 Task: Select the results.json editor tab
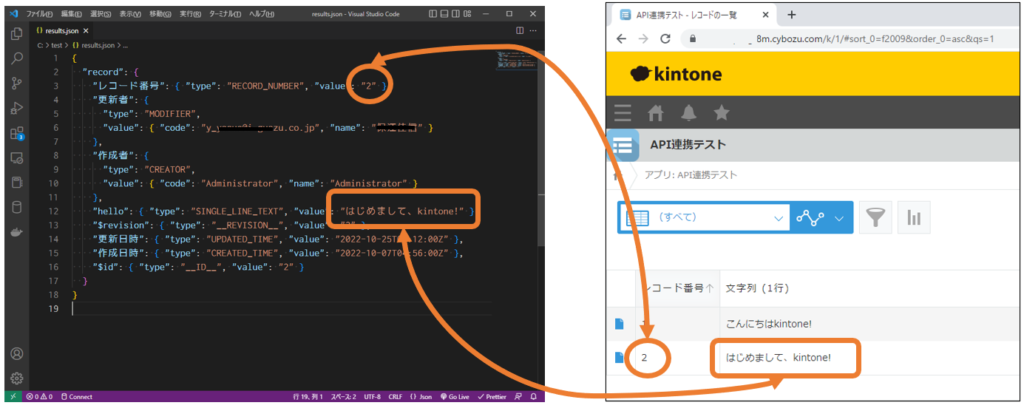coord(62,31)
